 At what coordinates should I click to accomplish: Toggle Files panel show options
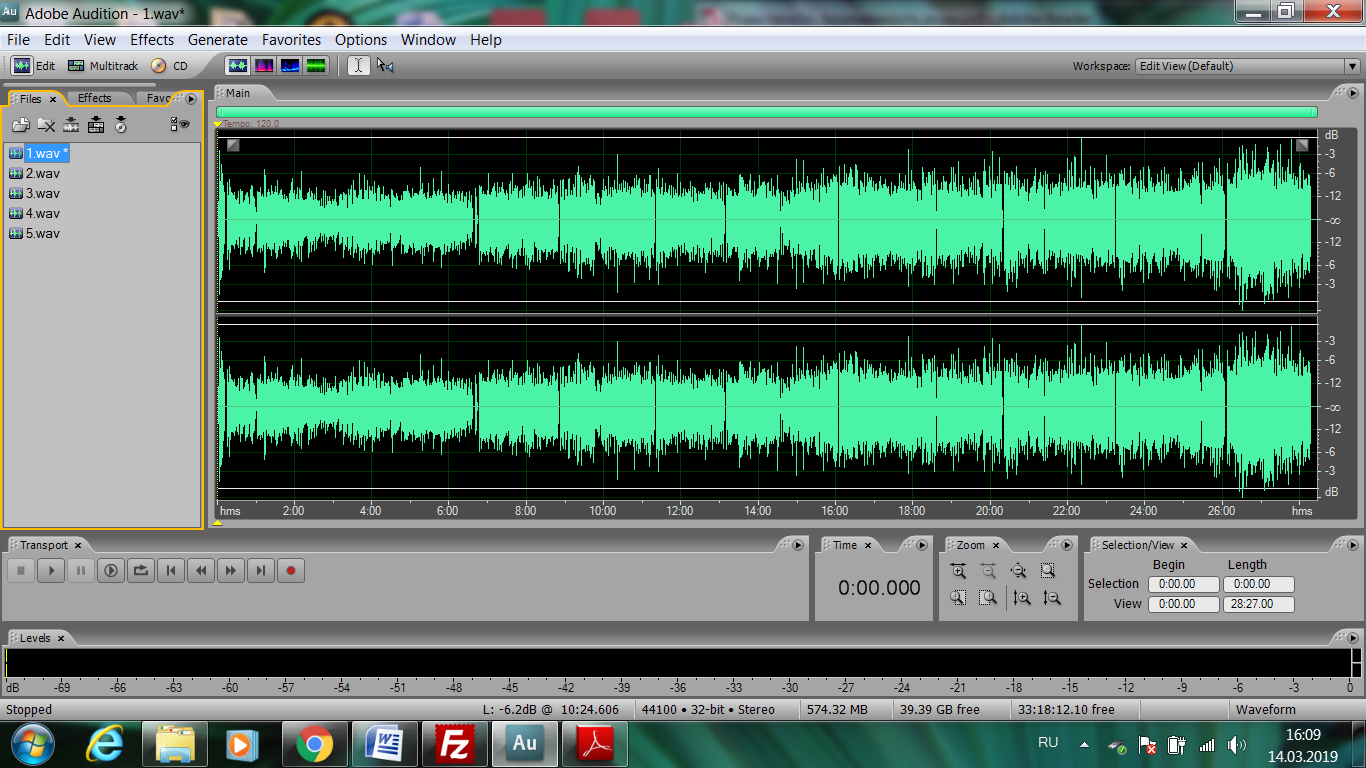coord(180,125)
